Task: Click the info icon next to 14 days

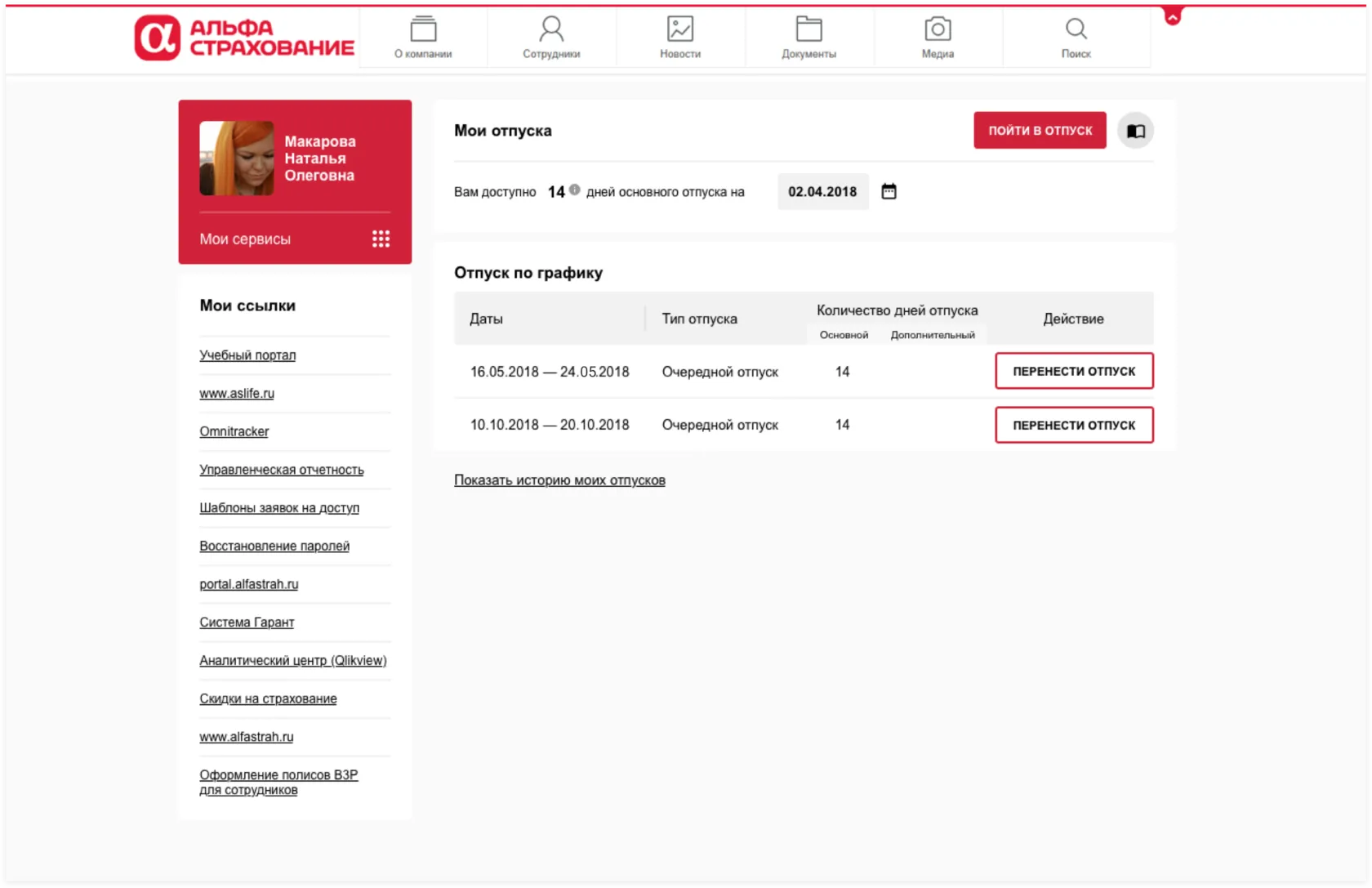Action: coord(575,190)
